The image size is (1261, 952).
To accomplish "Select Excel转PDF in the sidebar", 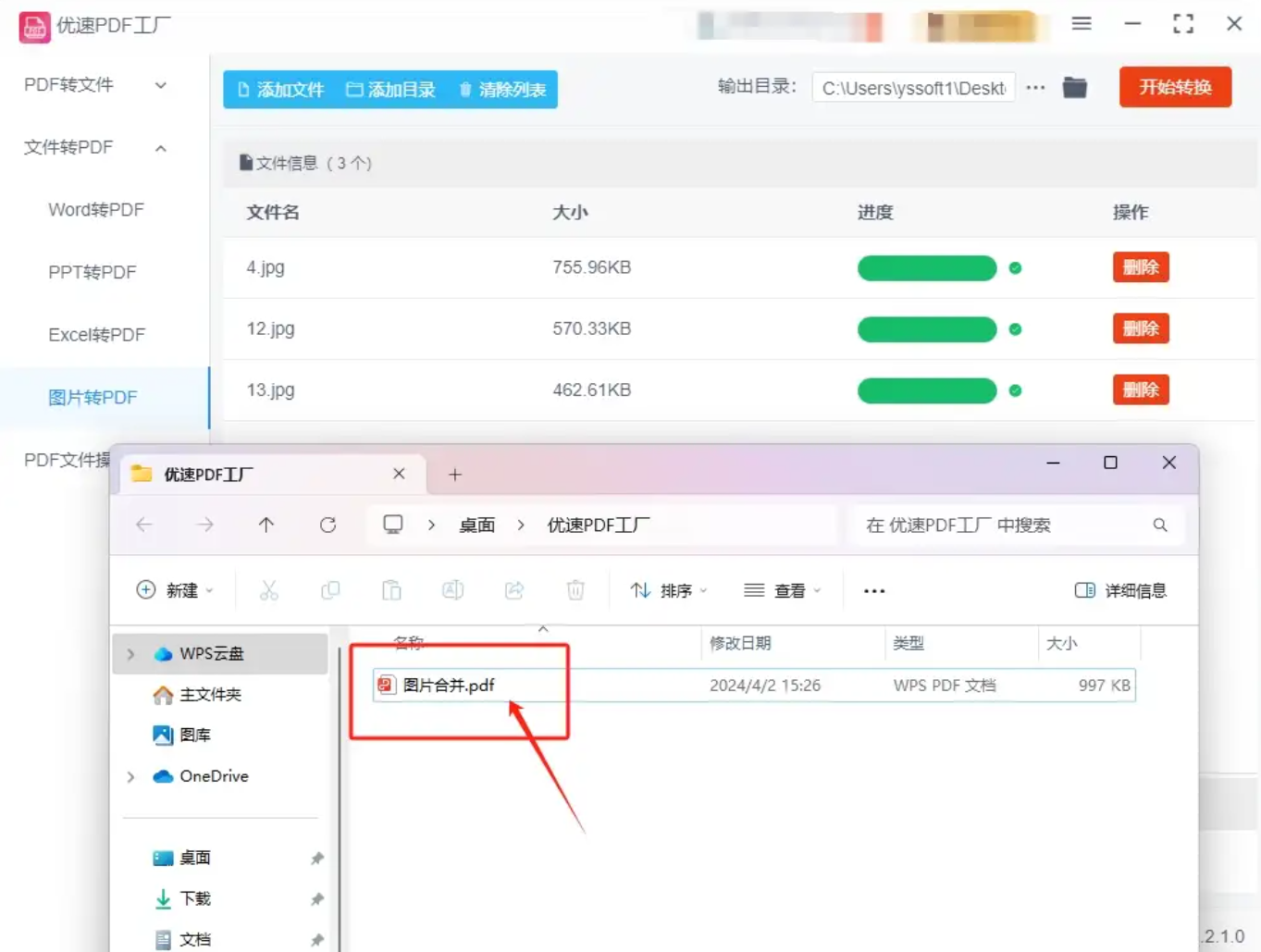I will pos(97,335).
